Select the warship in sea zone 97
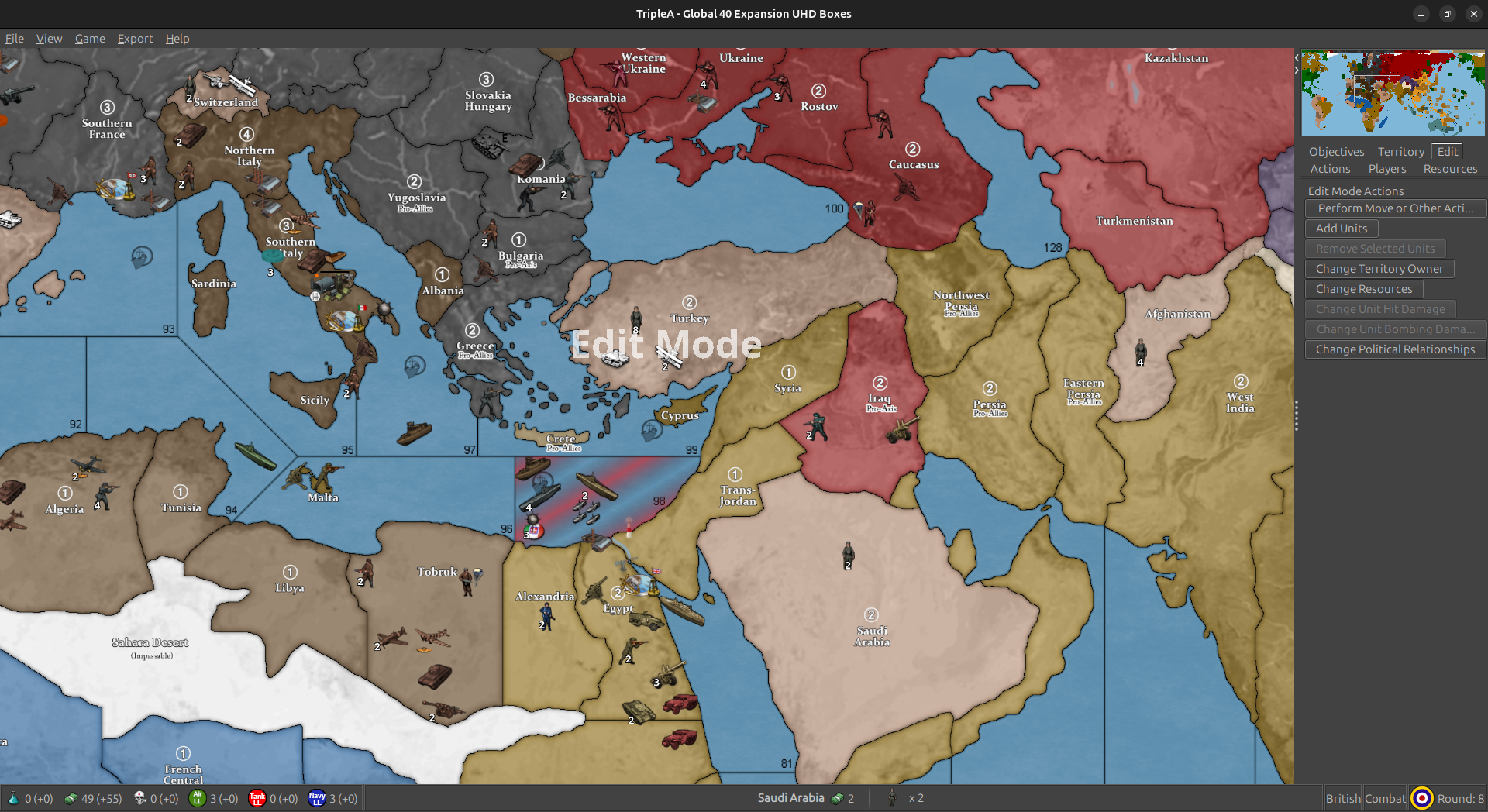The height and width of the screenshot is (812, 1488). coord(415,433)
